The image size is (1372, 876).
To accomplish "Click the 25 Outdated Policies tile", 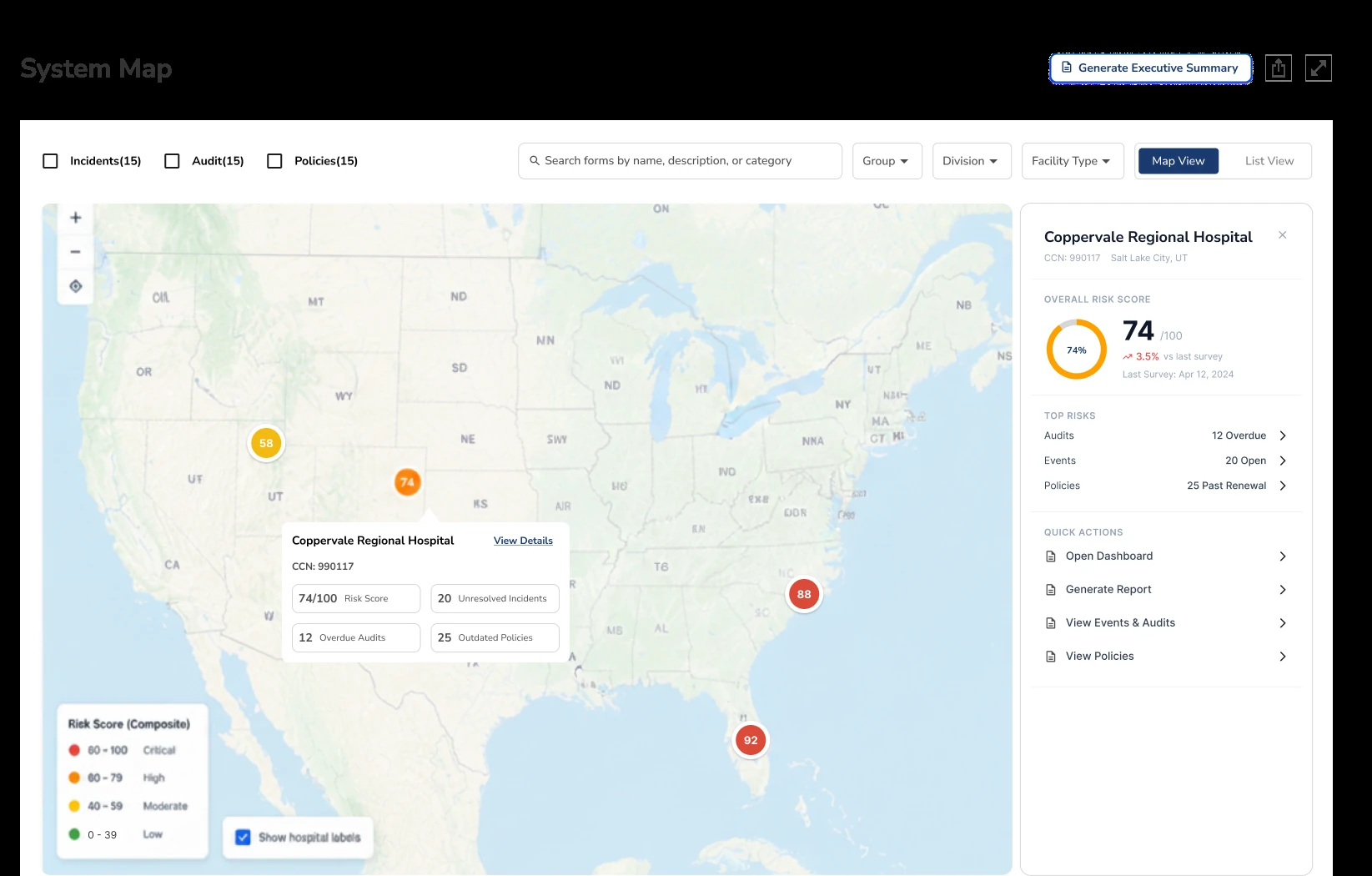I will pyautogui.click(x=495, y=637).
